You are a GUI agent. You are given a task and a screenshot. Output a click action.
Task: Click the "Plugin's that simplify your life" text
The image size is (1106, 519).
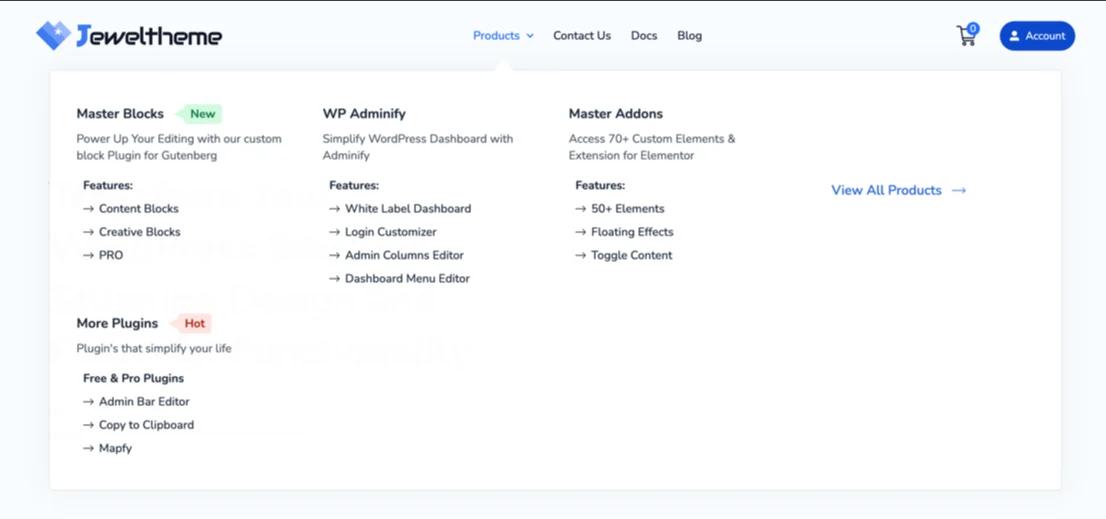pyautogui.click(x=154, y=348)
